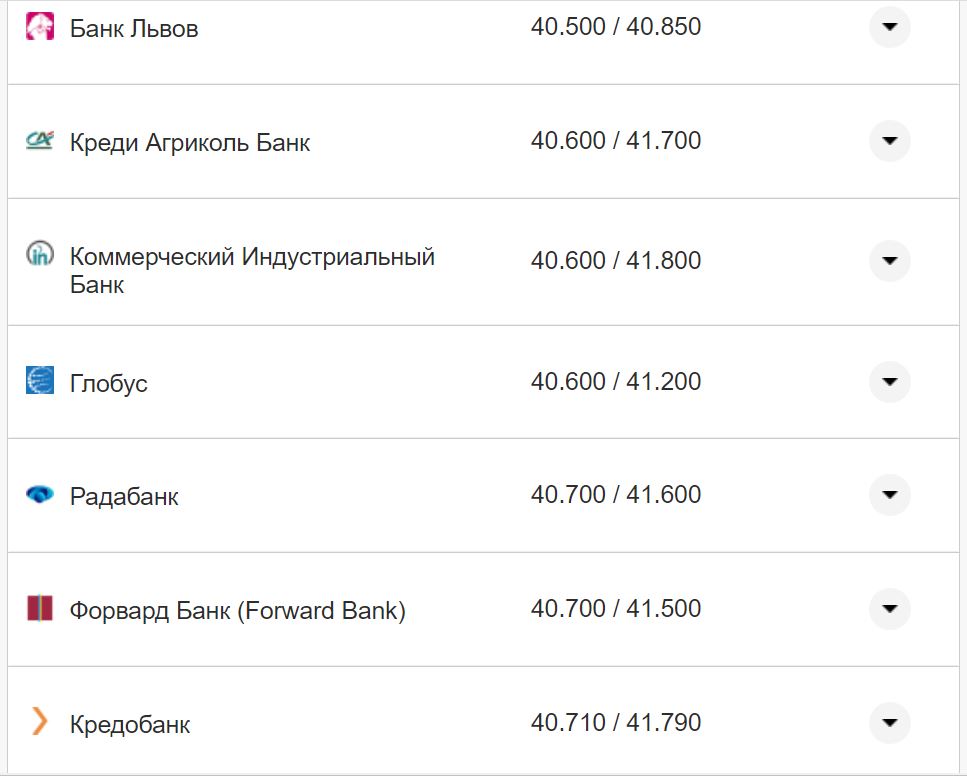Expand details for Банк Львов row

tap(888, 27)
